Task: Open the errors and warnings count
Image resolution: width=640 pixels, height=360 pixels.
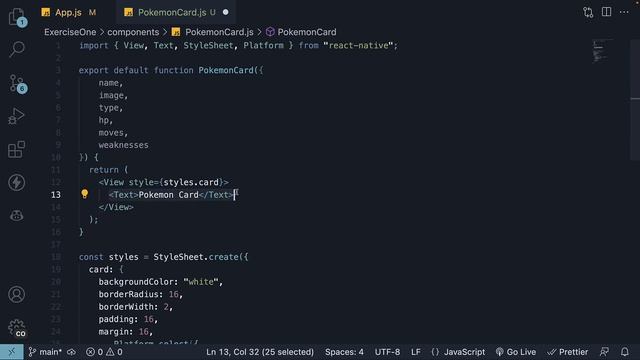Action: (x=104, y=352)
